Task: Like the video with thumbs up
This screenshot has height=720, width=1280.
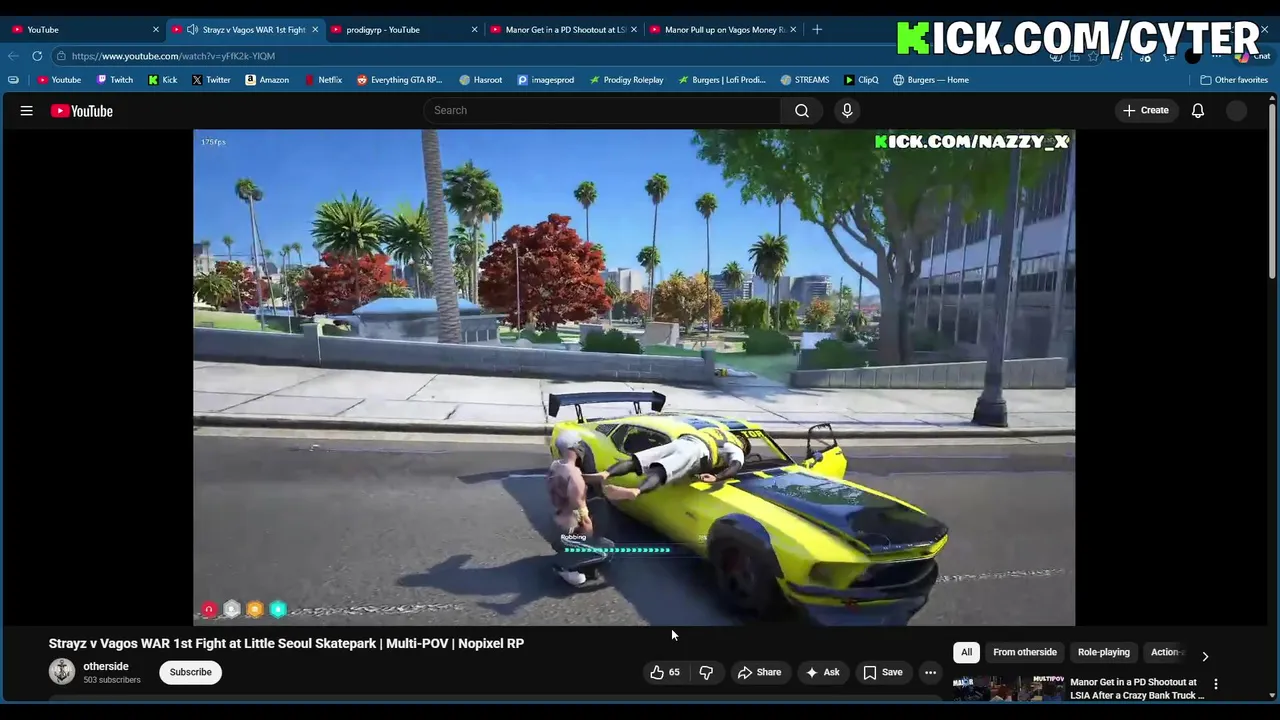Action: tap(665, 672)
